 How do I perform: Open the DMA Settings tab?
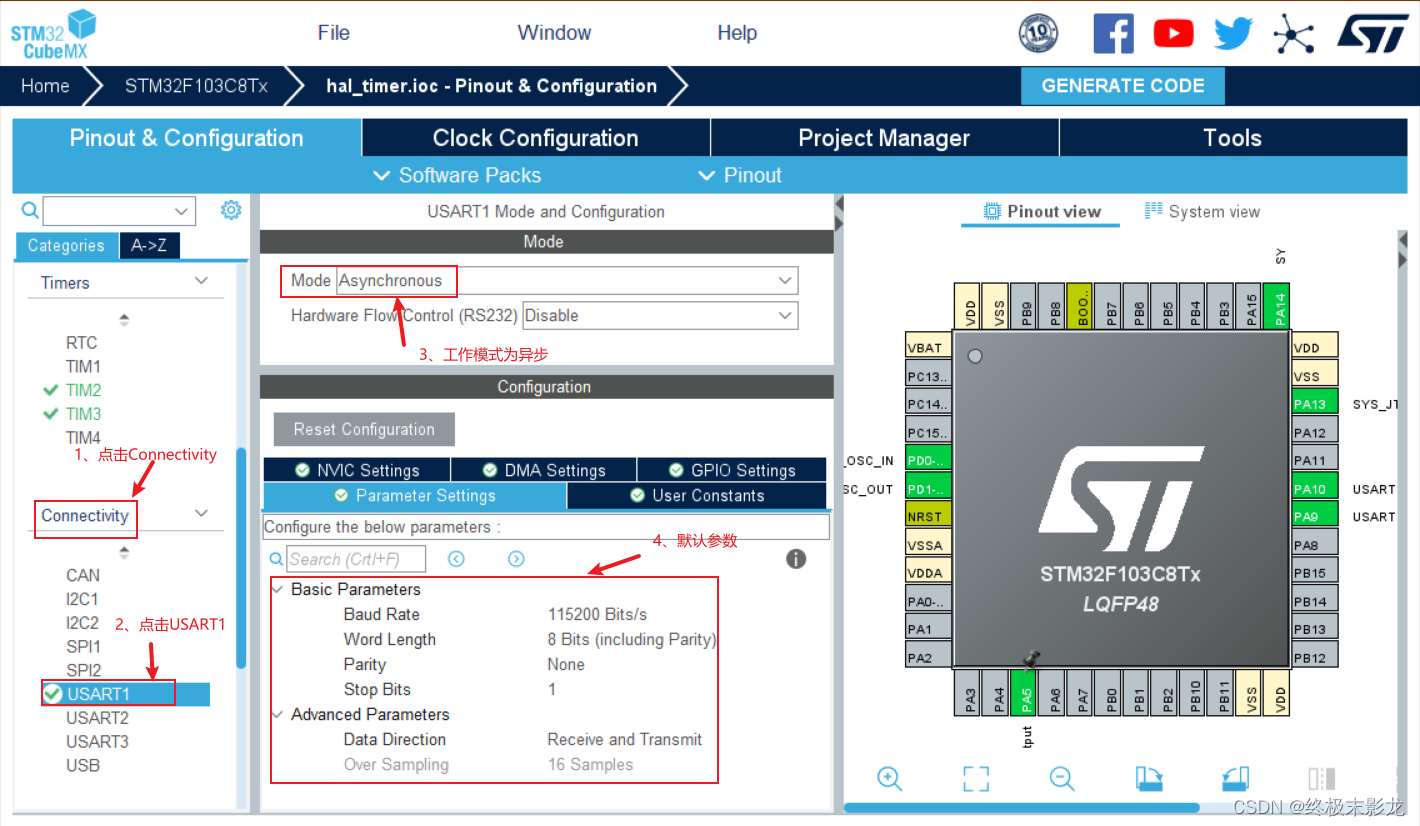point(544,470)
